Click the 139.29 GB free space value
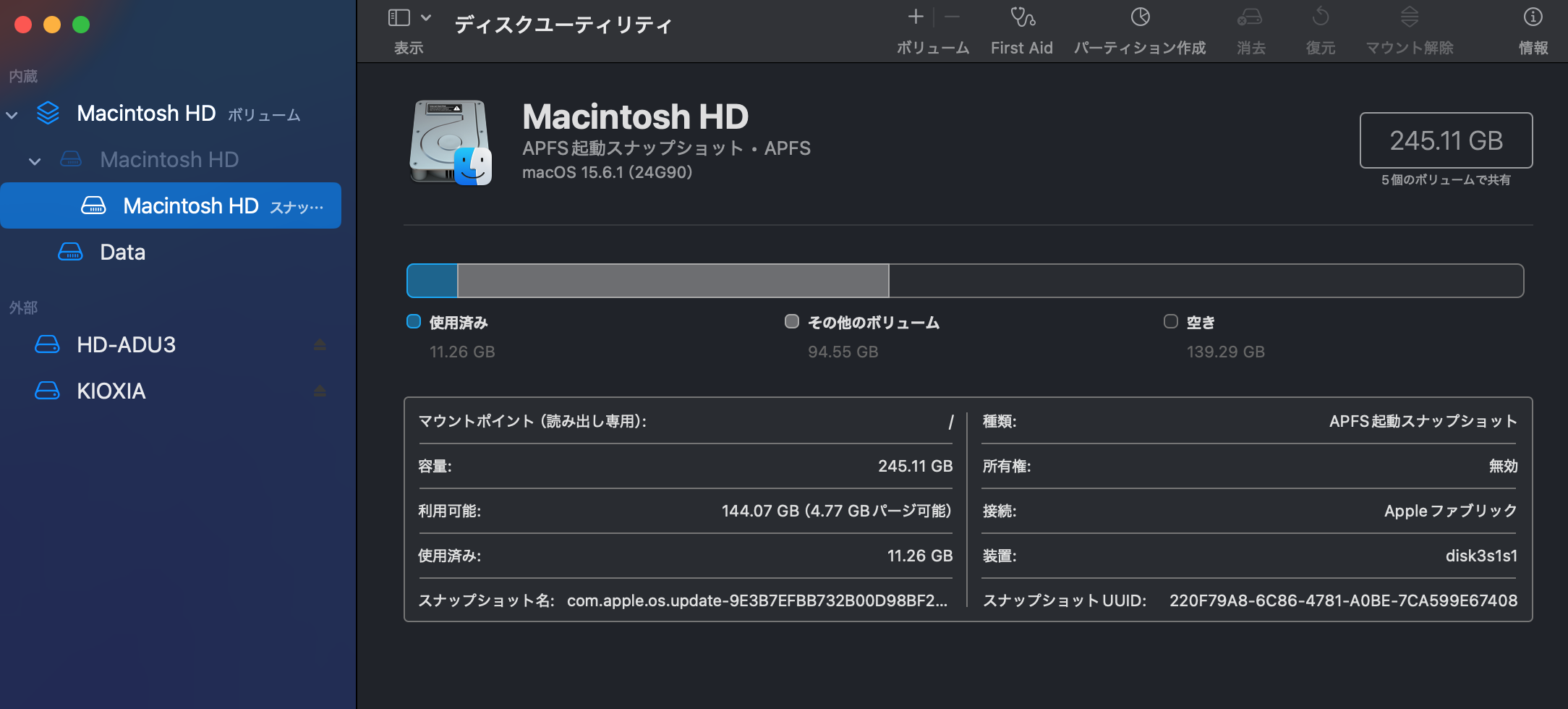1568x709 pixels. coord(1226,352)
